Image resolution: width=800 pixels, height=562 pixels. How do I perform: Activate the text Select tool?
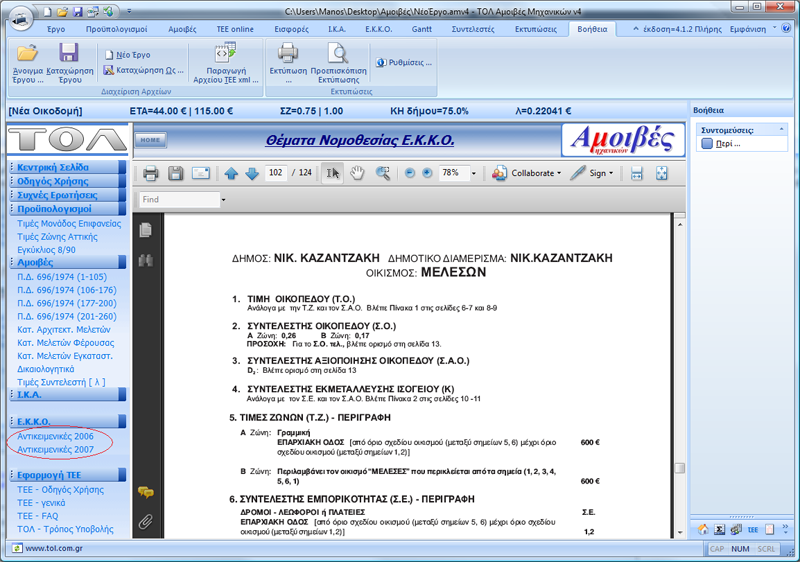click(332, 173)
